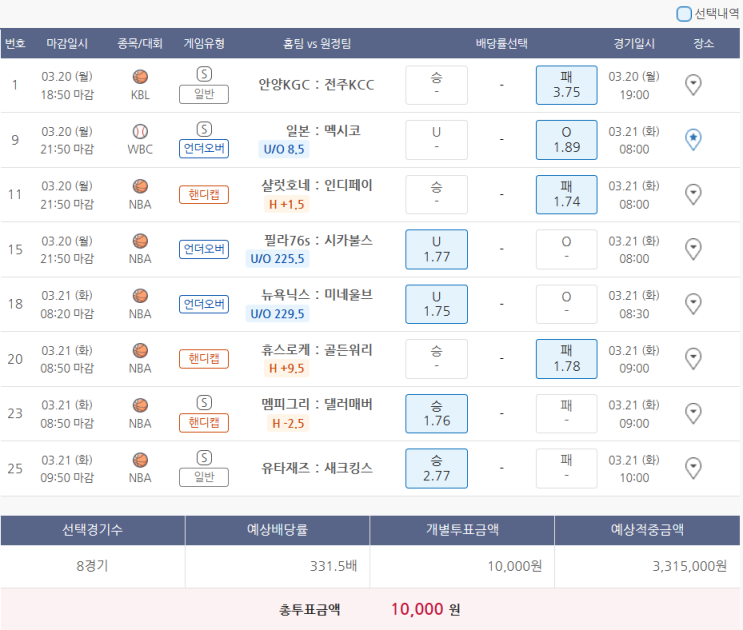Toggle O 1.89 for 일본 : 멕시코
Viewport: 743px width, 630px height.
click(x=566, y=140)
